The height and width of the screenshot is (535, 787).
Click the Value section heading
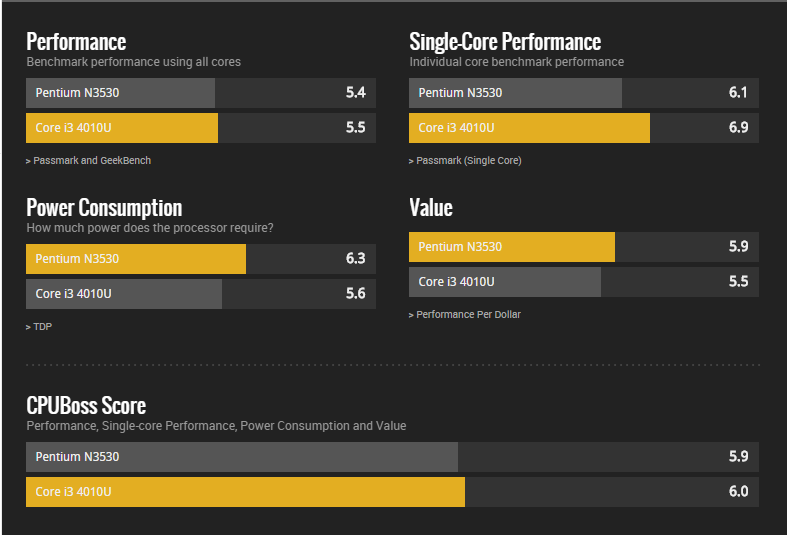coord(431,208)
